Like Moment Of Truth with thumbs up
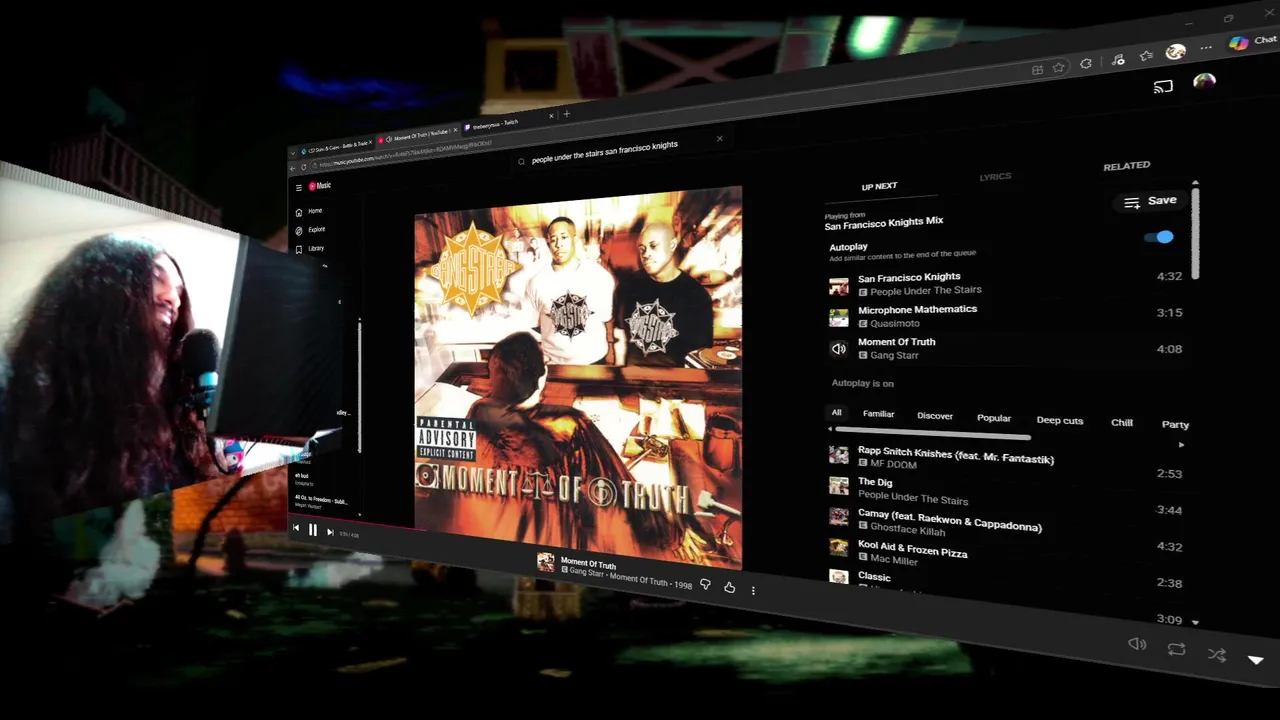The height and width of the screenshot is (720, 1280). point(729,587)
